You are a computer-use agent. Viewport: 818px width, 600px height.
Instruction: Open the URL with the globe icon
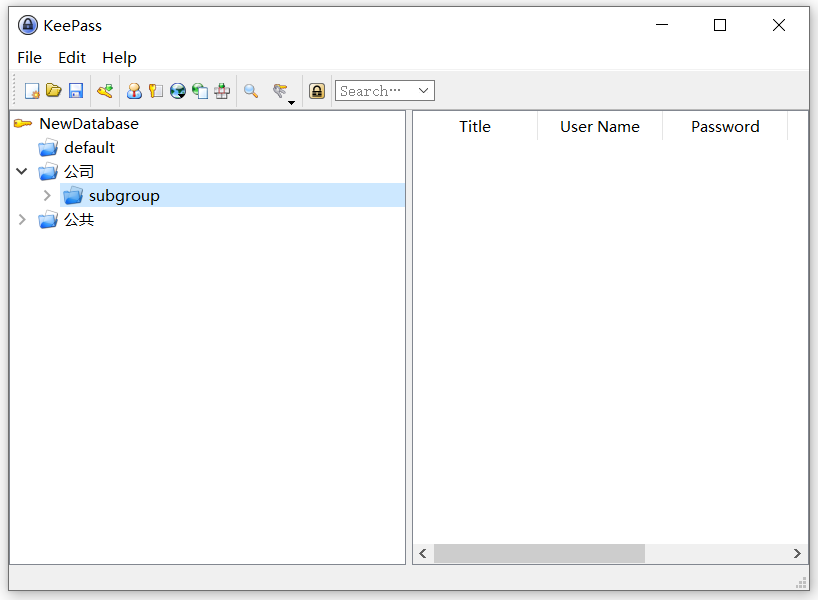point(177,91)
